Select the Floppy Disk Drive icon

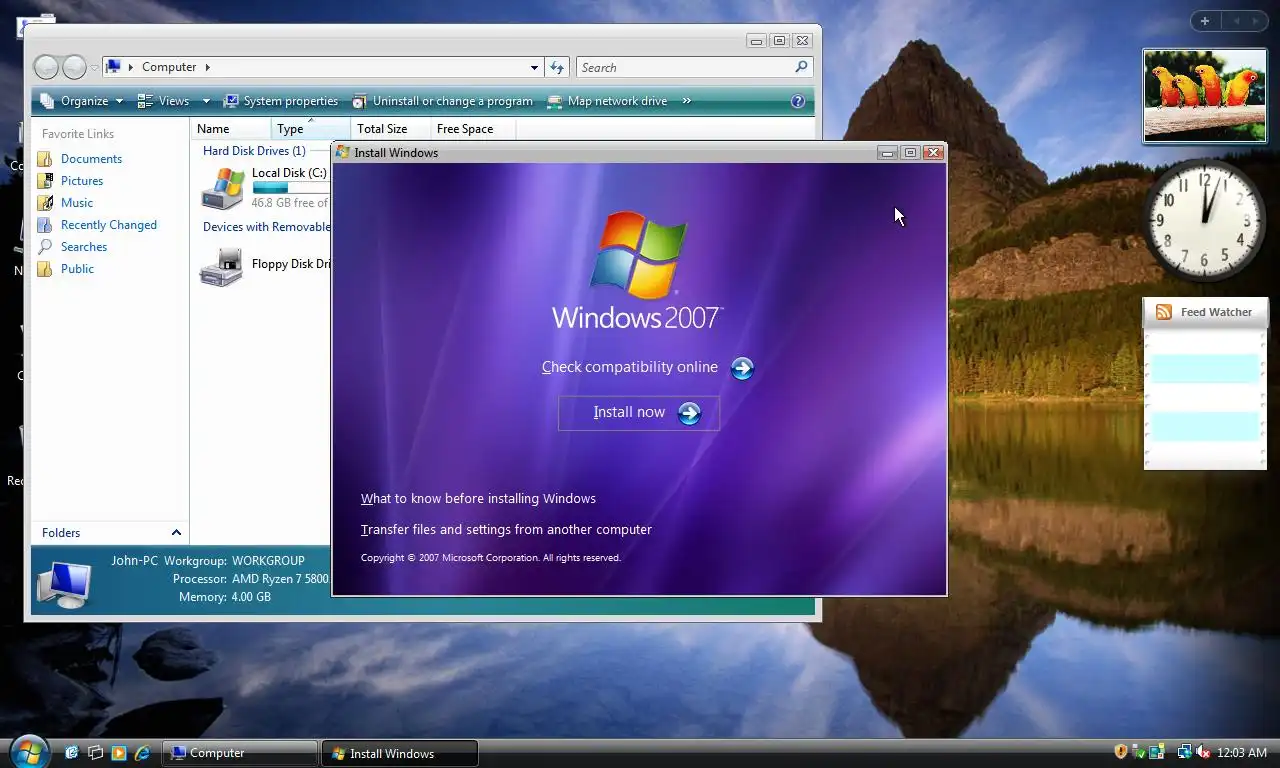[222, 266]
